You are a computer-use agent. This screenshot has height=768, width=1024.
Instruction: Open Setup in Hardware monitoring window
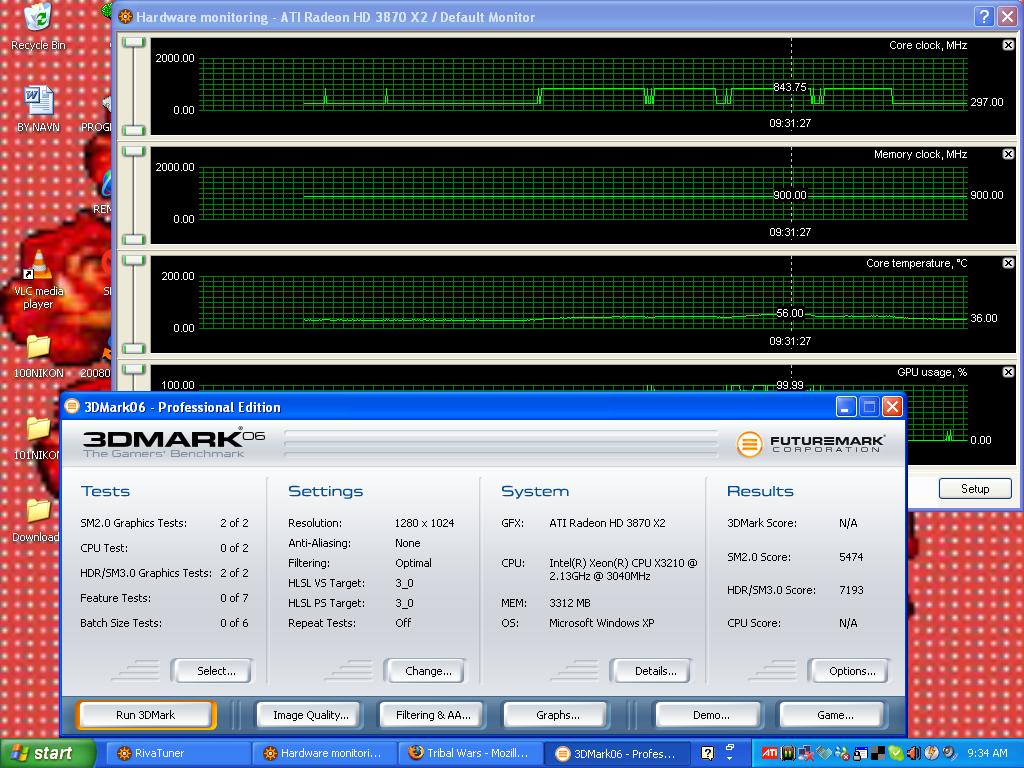[975, 489]
